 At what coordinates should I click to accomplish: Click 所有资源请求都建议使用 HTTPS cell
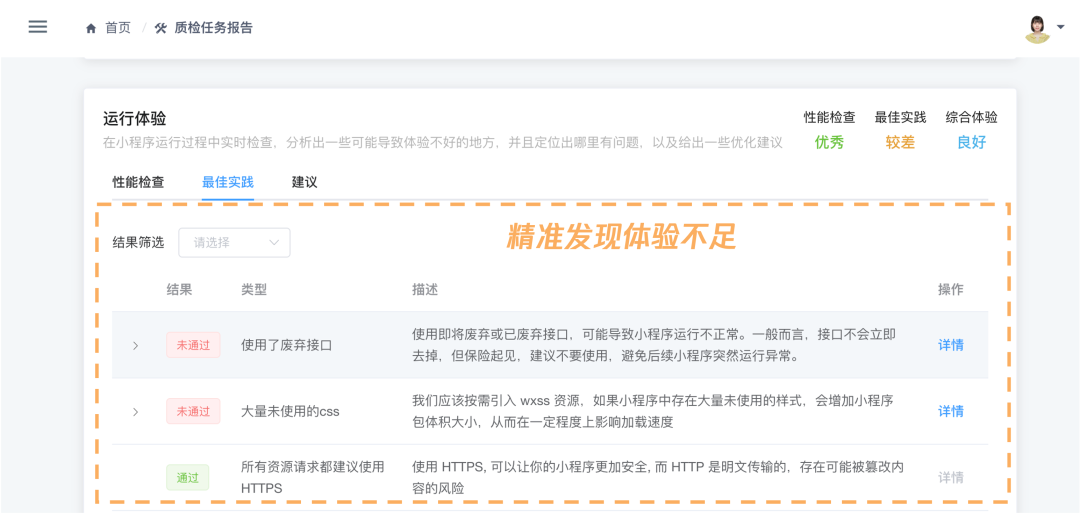[313, 477]
